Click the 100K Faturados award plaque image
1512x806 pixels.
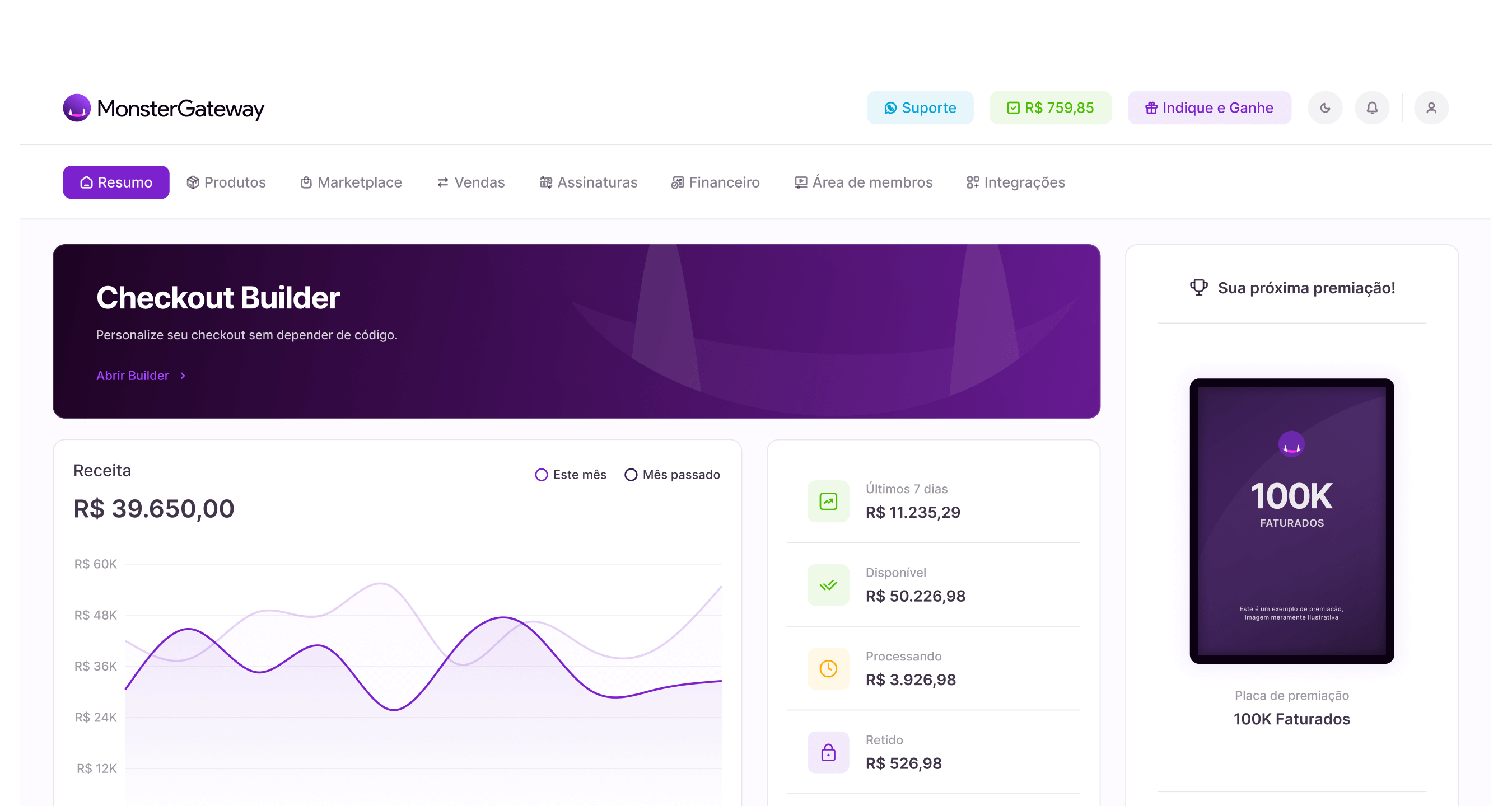[1291, 521]
